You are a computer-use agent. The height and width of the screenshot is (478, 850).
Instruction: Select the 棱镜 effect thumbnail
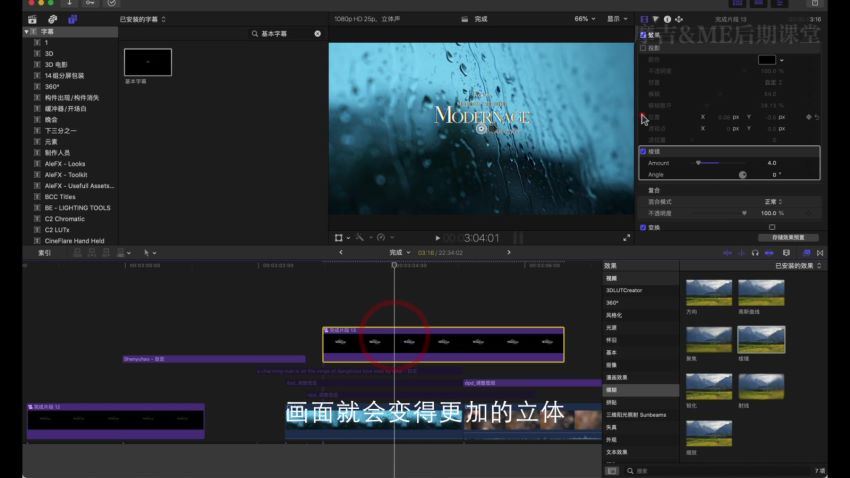tap(761, 340)
